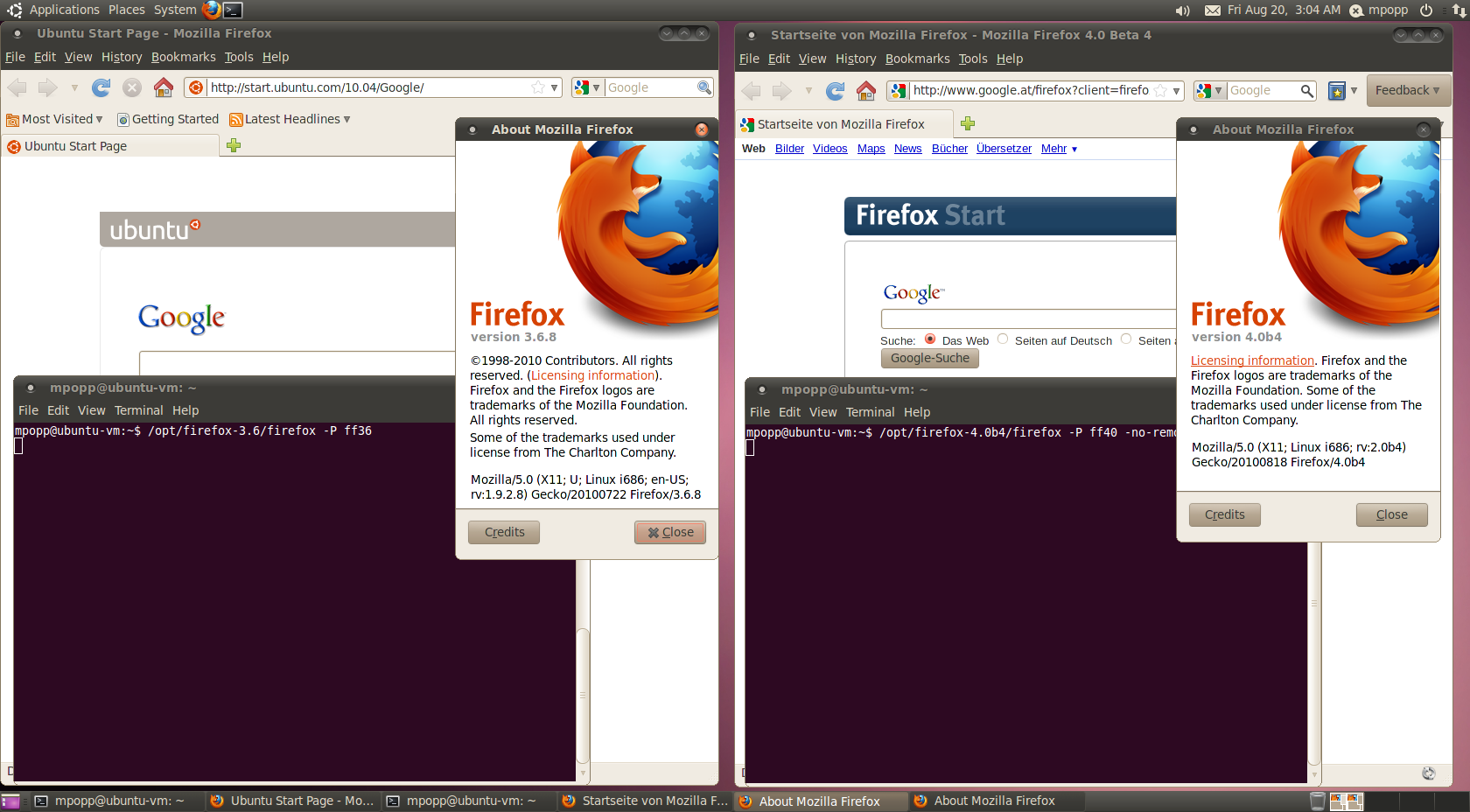Click search magnifier in Firefox 4.0 search box

(x=1306, y=90)
